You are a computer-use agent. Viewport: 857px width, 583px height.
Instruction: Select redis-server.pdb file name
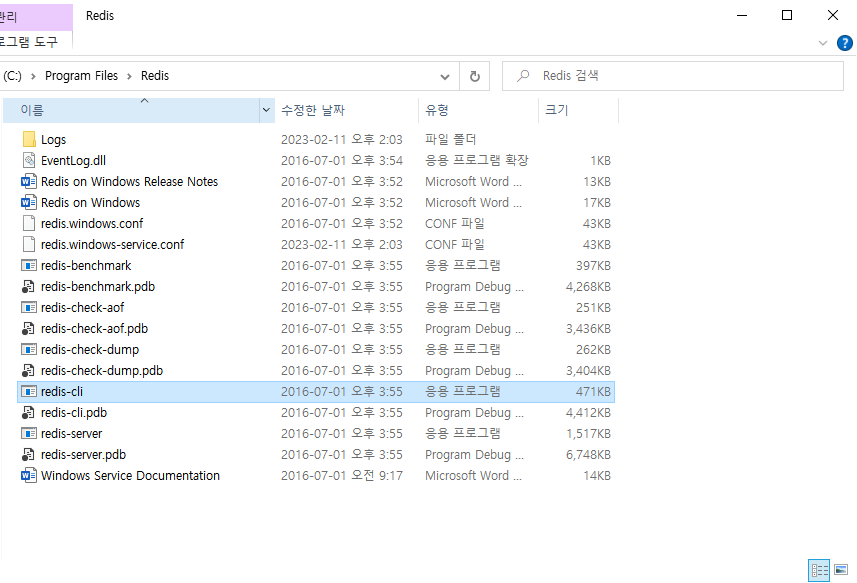coord(84,455)
